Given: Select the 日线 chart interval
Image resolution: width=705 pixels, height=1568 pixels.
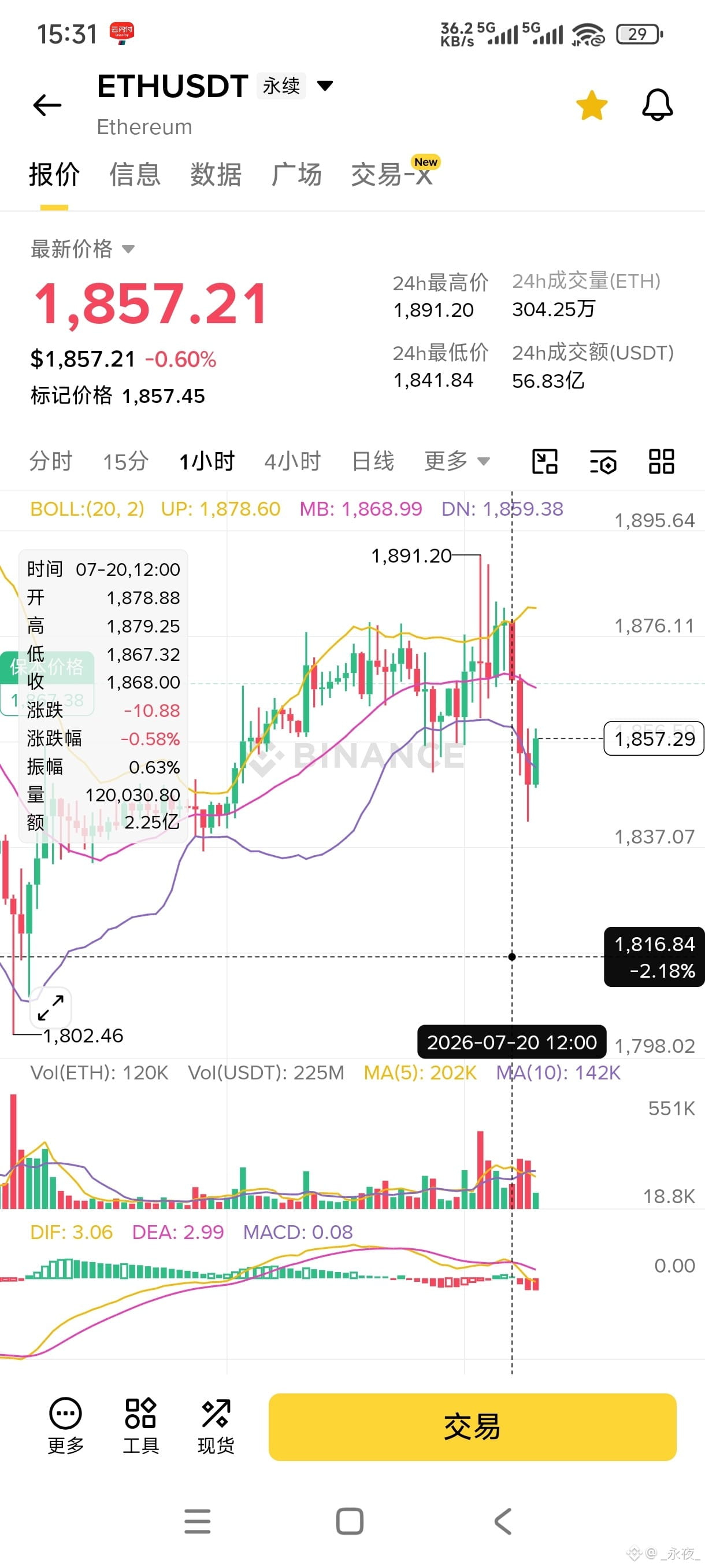Looking at the screenshot, I should click(x=373, y=461).
